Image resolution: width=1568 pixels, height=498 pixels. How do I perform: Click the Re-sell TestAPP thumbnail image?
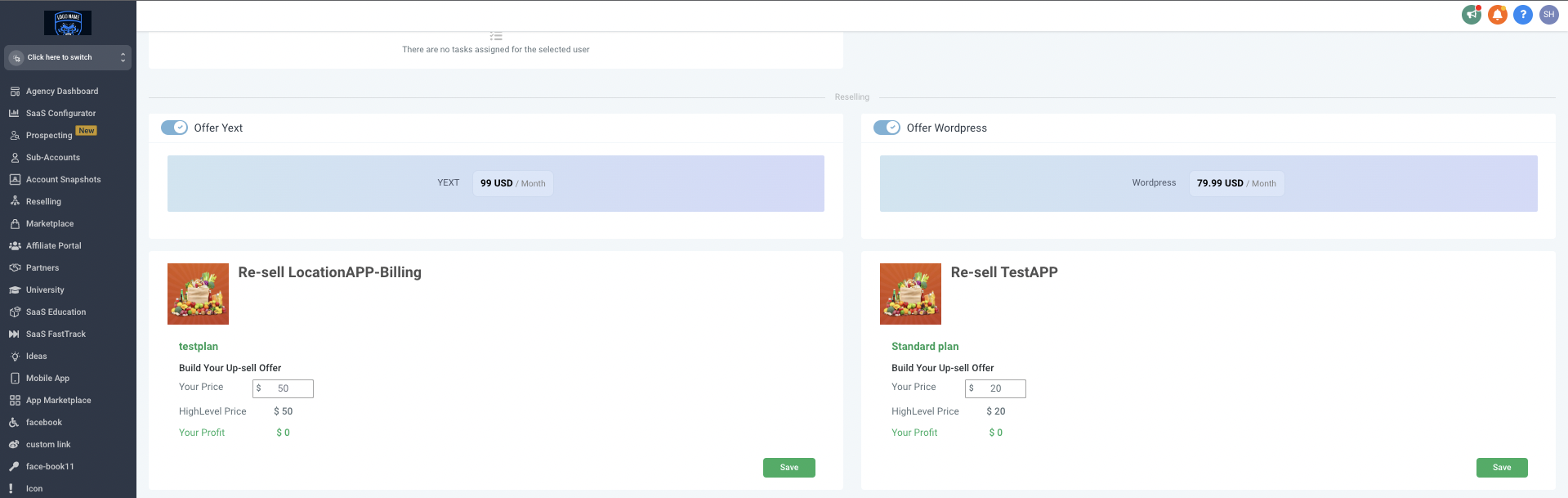910,294
